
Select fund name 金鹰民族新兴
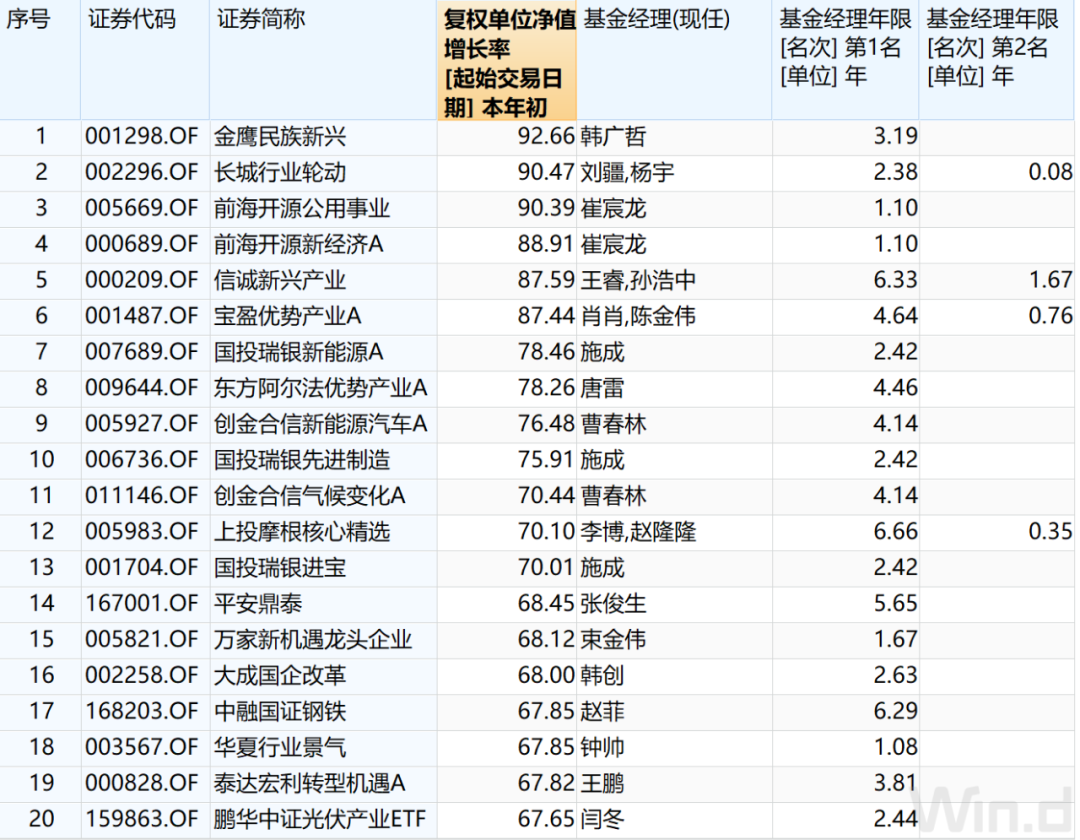280,136
